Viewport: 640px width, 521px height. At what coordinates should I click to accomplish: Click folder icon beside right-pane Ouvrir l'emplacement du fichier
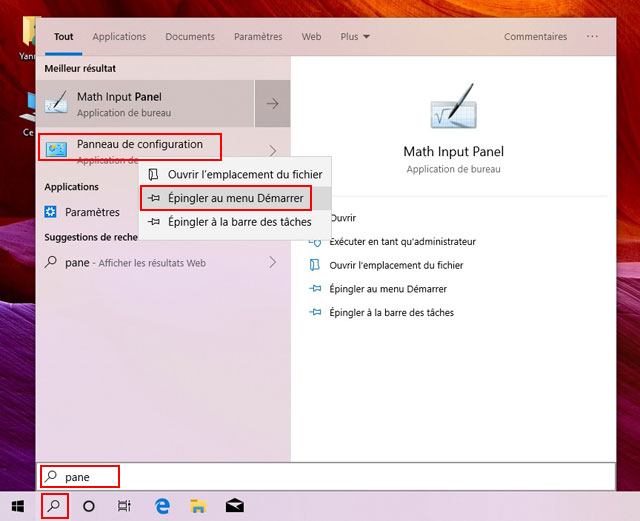point(315,265)
